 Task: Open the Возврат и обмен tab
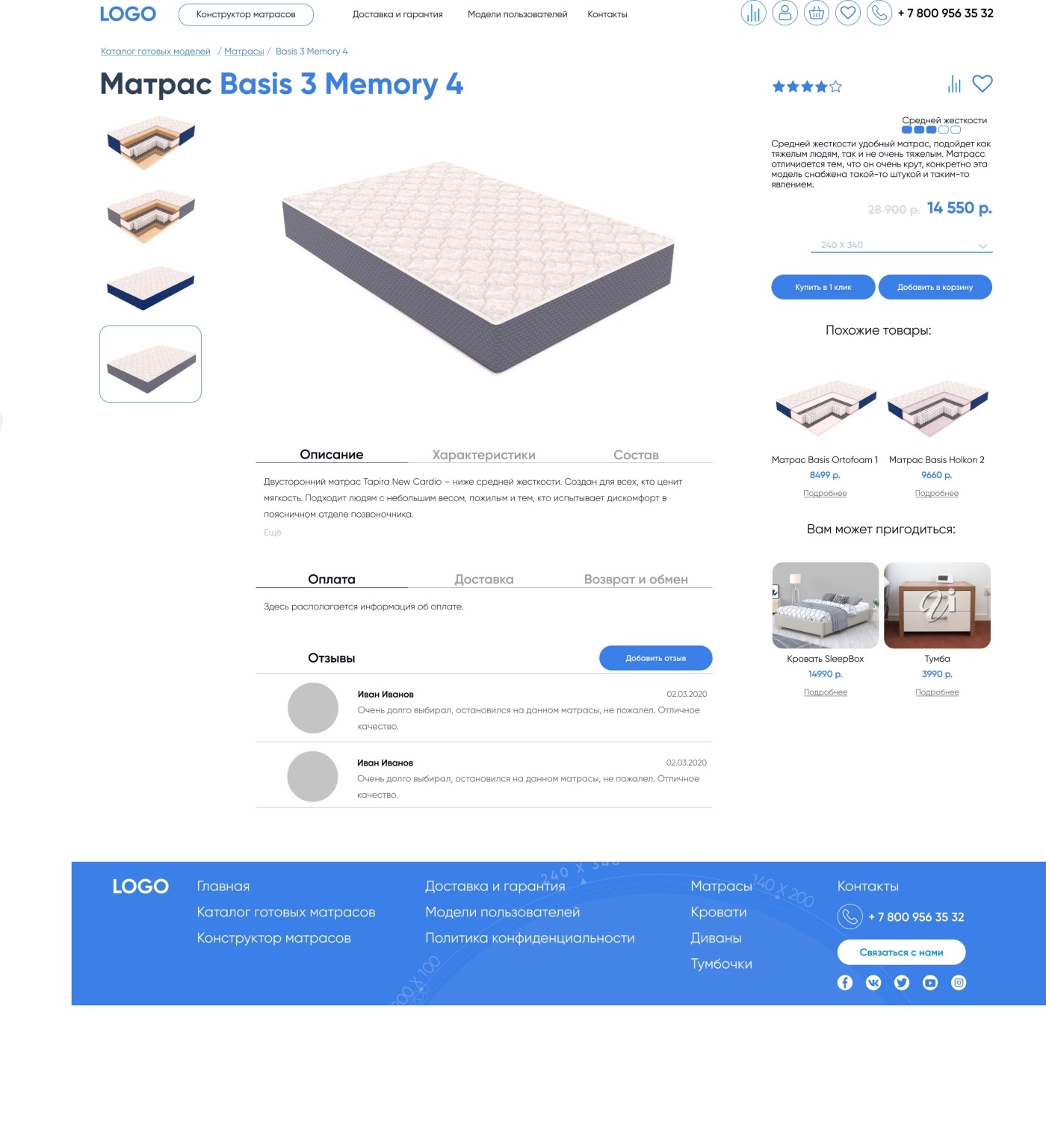[x=636, y=580]
